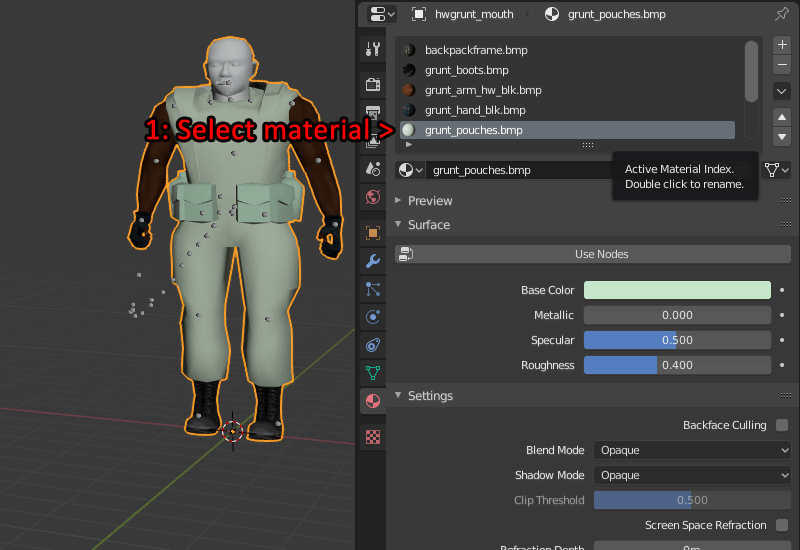This screenshot has height=550, width=800.
Task: Open the Particles properties tab
Action: click(373, 289)
